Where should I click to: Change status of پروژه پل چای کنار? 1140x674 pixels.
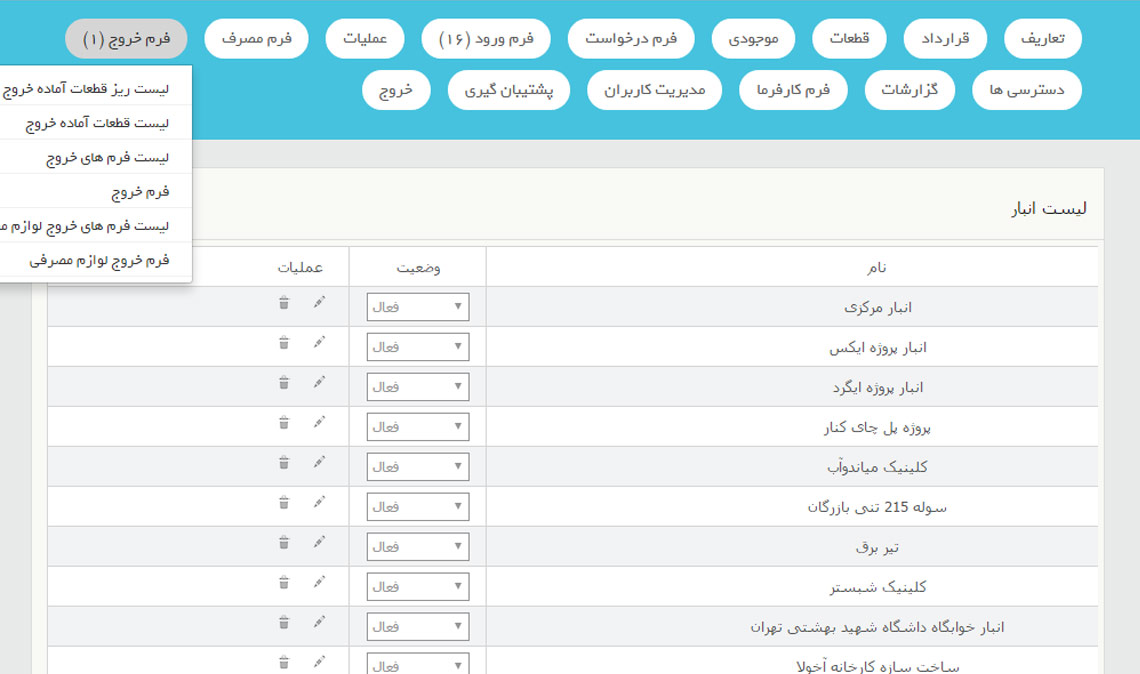pyautogui.click(x=418, y=427)
